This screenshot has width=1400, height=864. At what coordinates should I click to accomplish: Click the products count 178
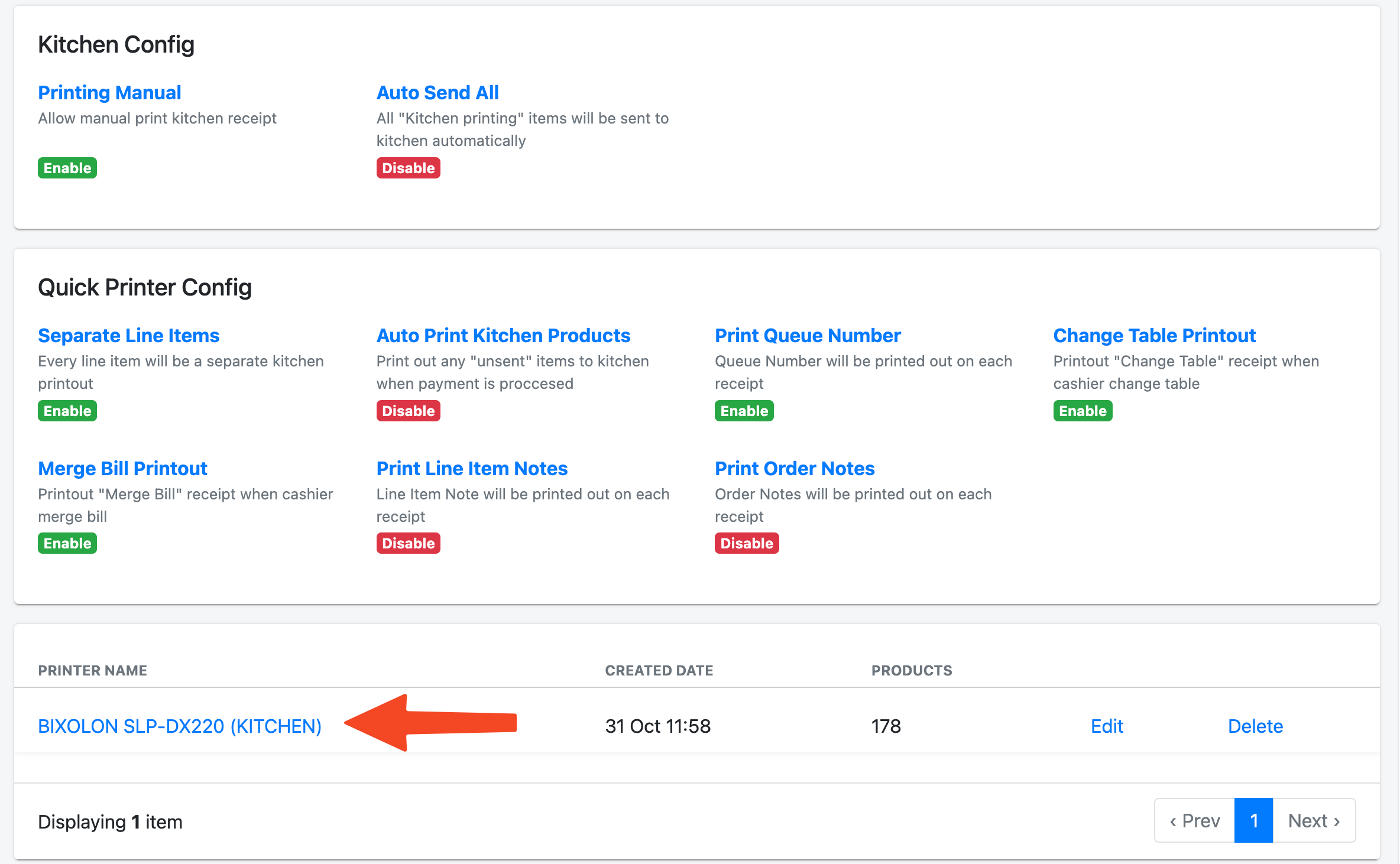[886, 726]
